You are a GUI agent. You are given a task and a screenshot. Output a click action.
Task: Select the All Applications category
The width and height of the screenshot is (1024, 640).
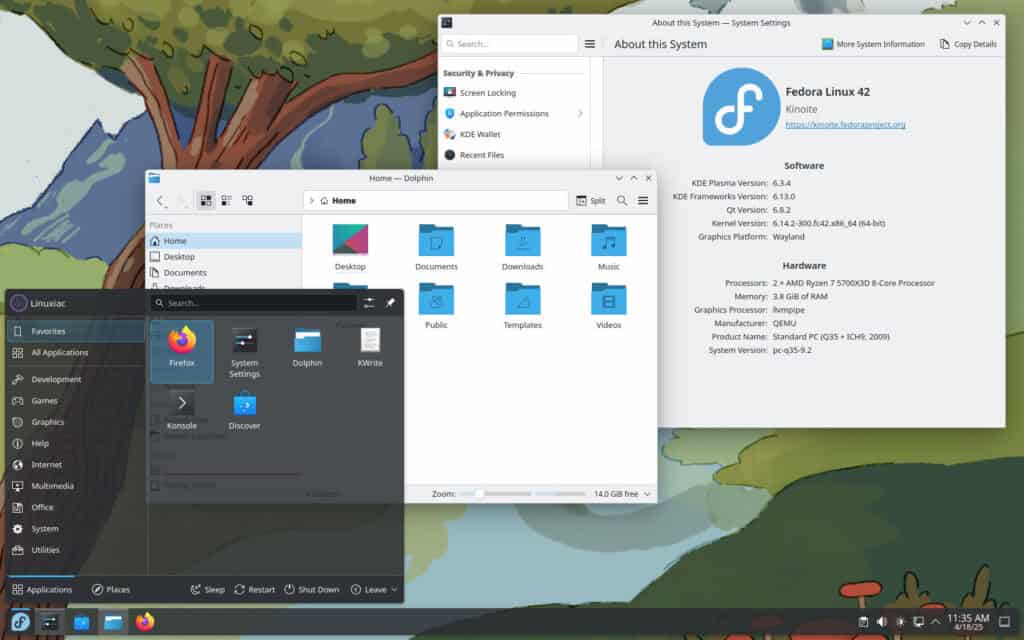coord(59,353)
